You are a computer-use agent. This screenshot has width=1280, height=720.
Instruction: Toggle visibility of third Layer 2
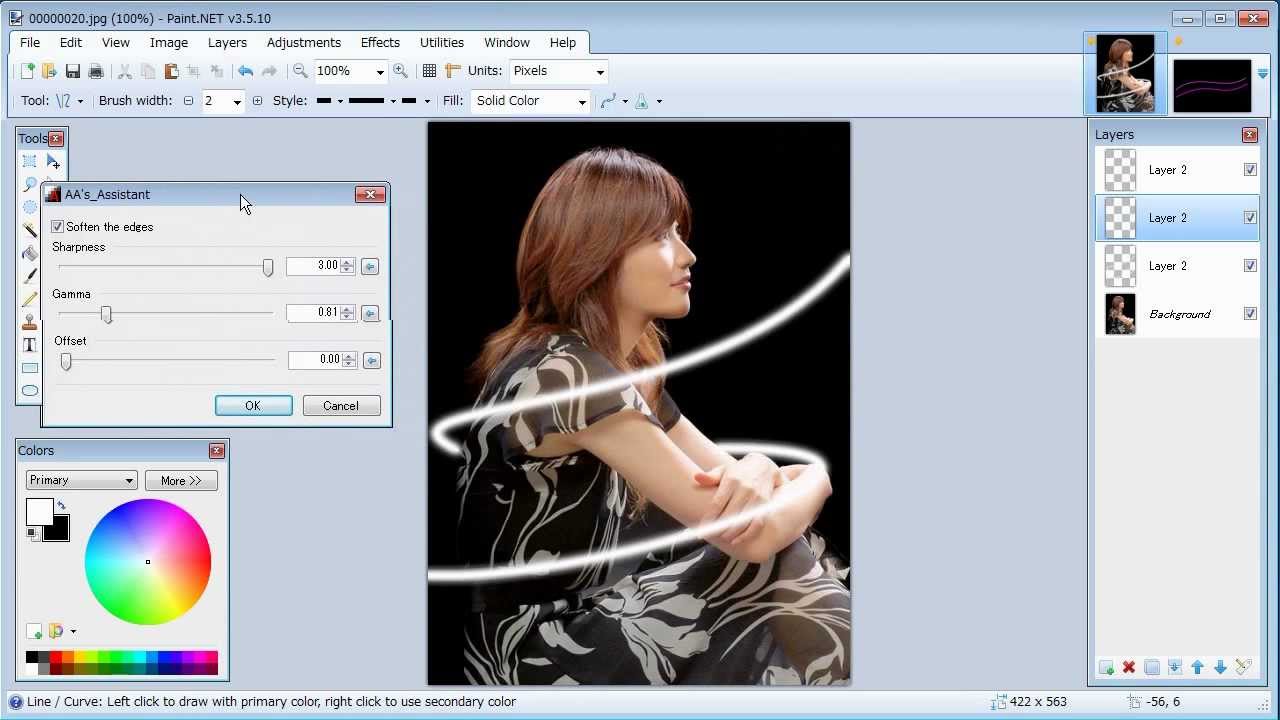pyautogui.click(x=1250, y=266)
